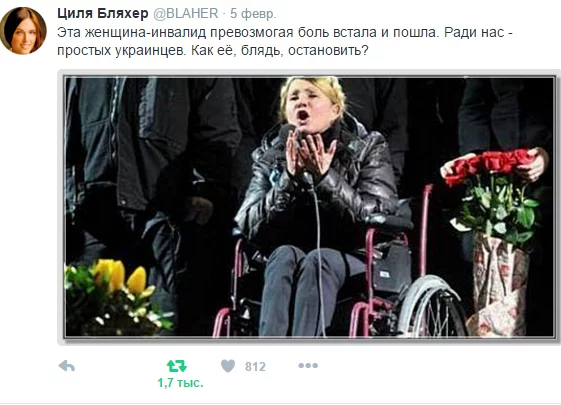
Task: Open the 5 февр. timestamp permalink
Action: (253, 14)
